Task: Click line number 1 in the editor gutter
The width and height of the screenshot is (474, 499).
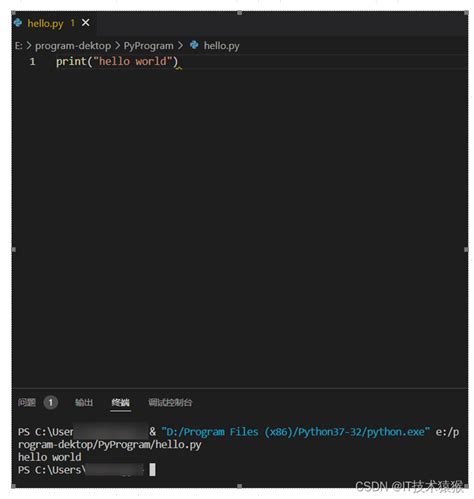Action: 32,62
